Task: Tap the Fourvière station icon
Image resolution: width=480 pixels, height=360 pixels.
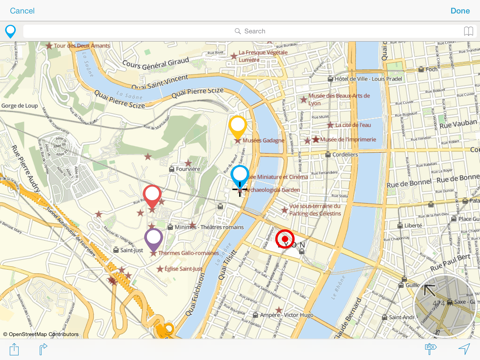Action: pos(172,169)
